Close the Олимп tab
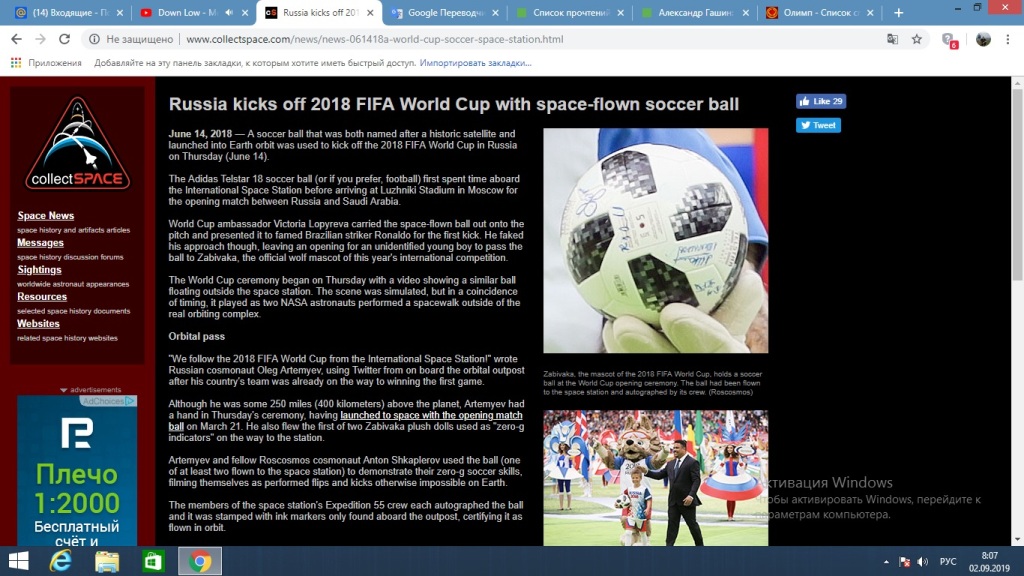The width and height of the screenshot is (1024, 576). point(870,12)
